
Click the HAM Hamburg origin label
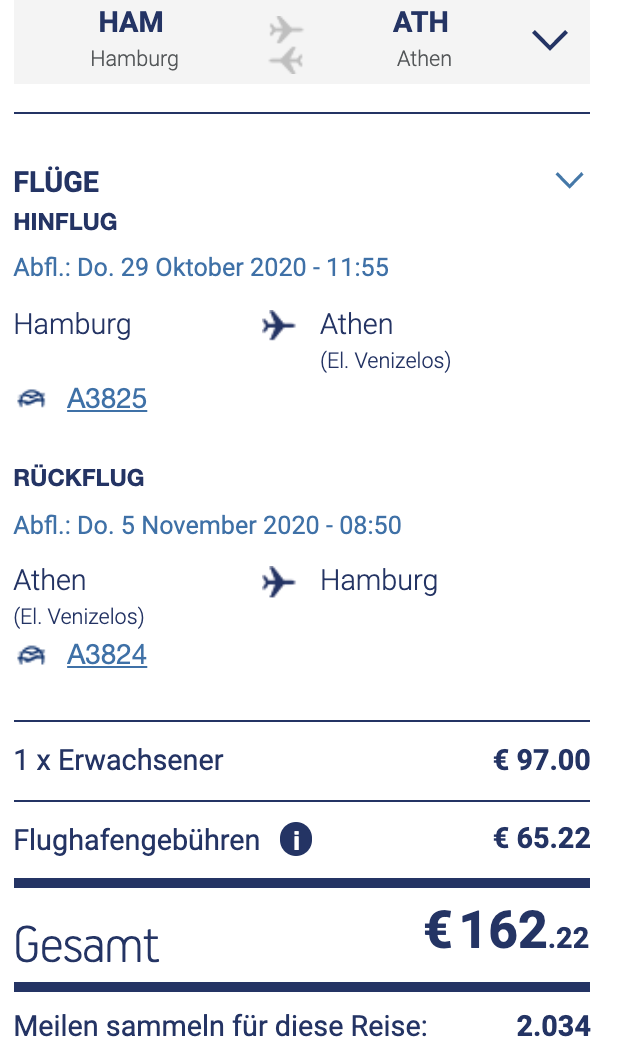[x=134, y=40]
